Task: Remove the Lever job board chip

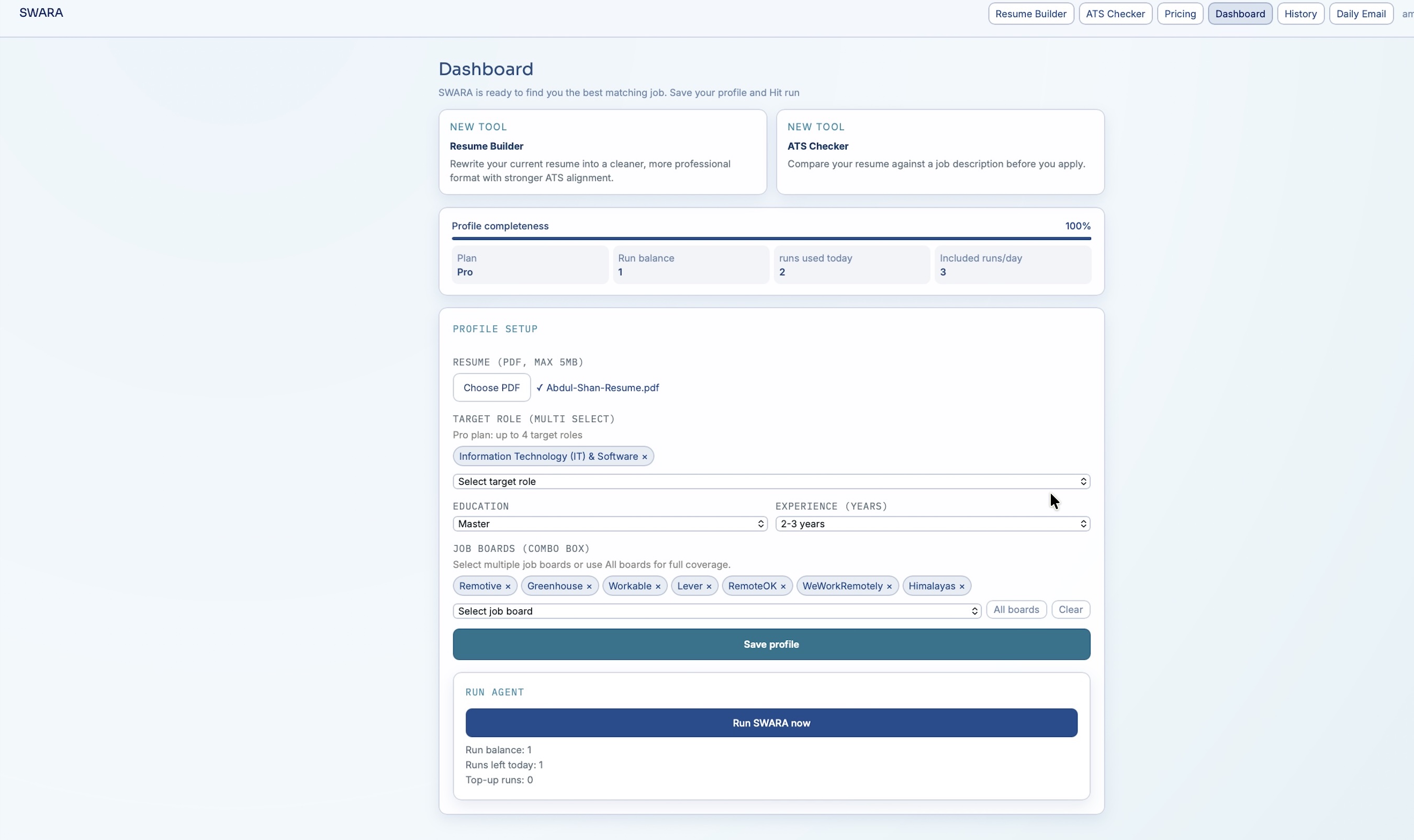Action: coord(709,586)
